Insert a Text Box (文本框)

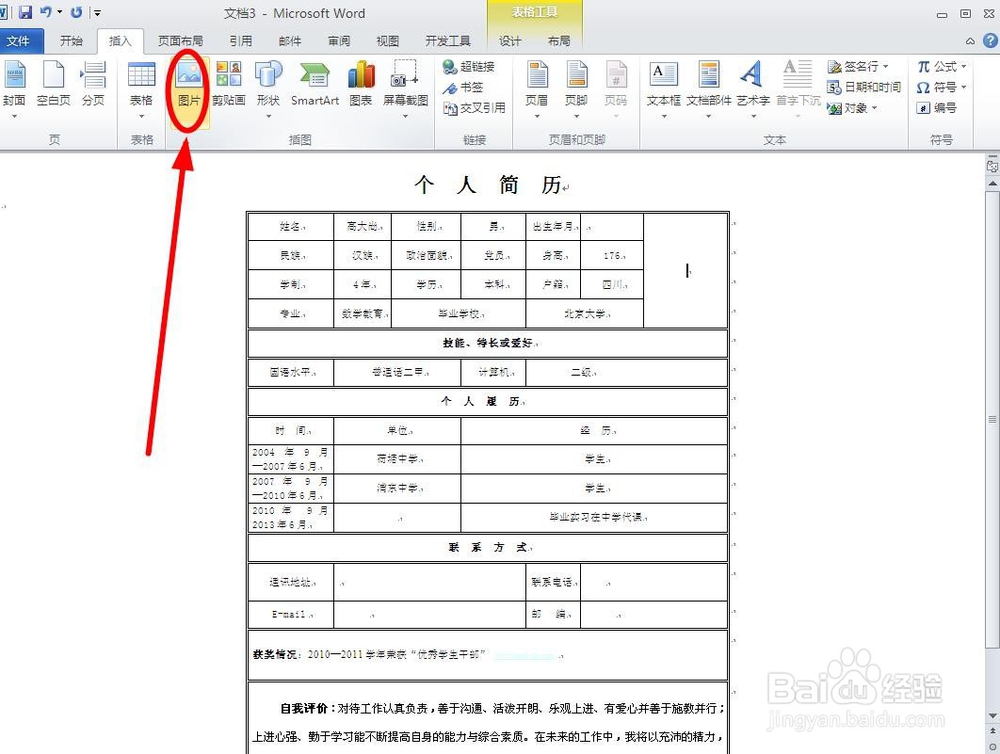point(665,86)
